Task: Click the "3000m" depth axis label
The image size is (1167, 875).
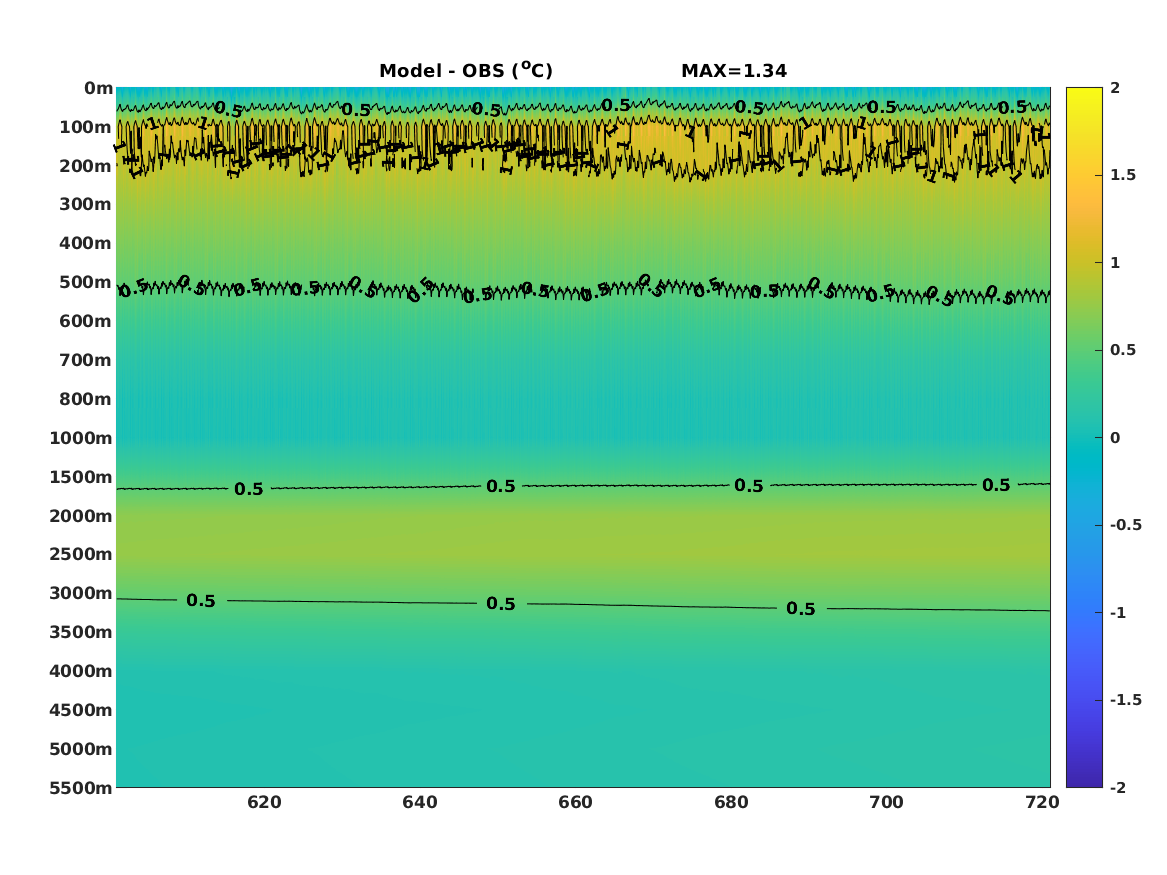Action: click(81, 593)
